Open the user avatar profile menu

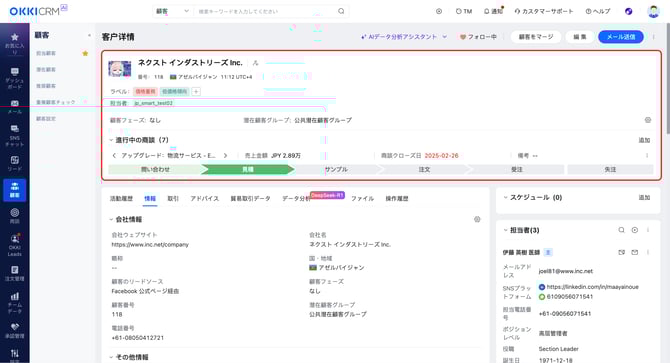653,12
